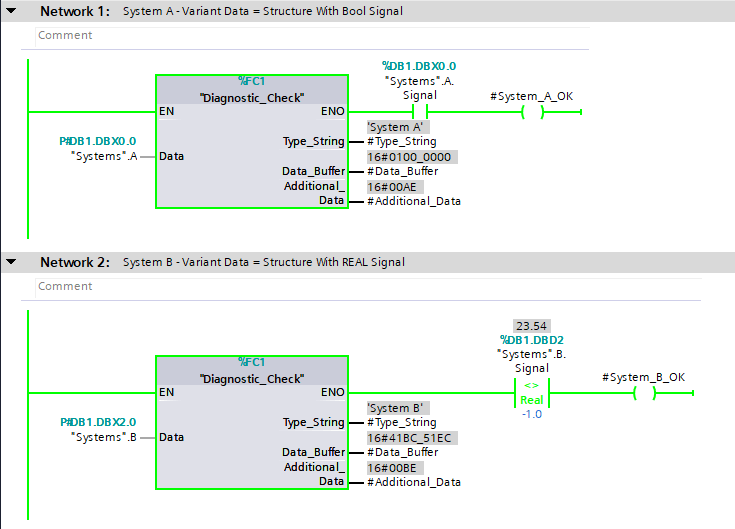Click the P#DB1.DBX2.0 Data input operand
735x529 pixels.
point(98,421)
